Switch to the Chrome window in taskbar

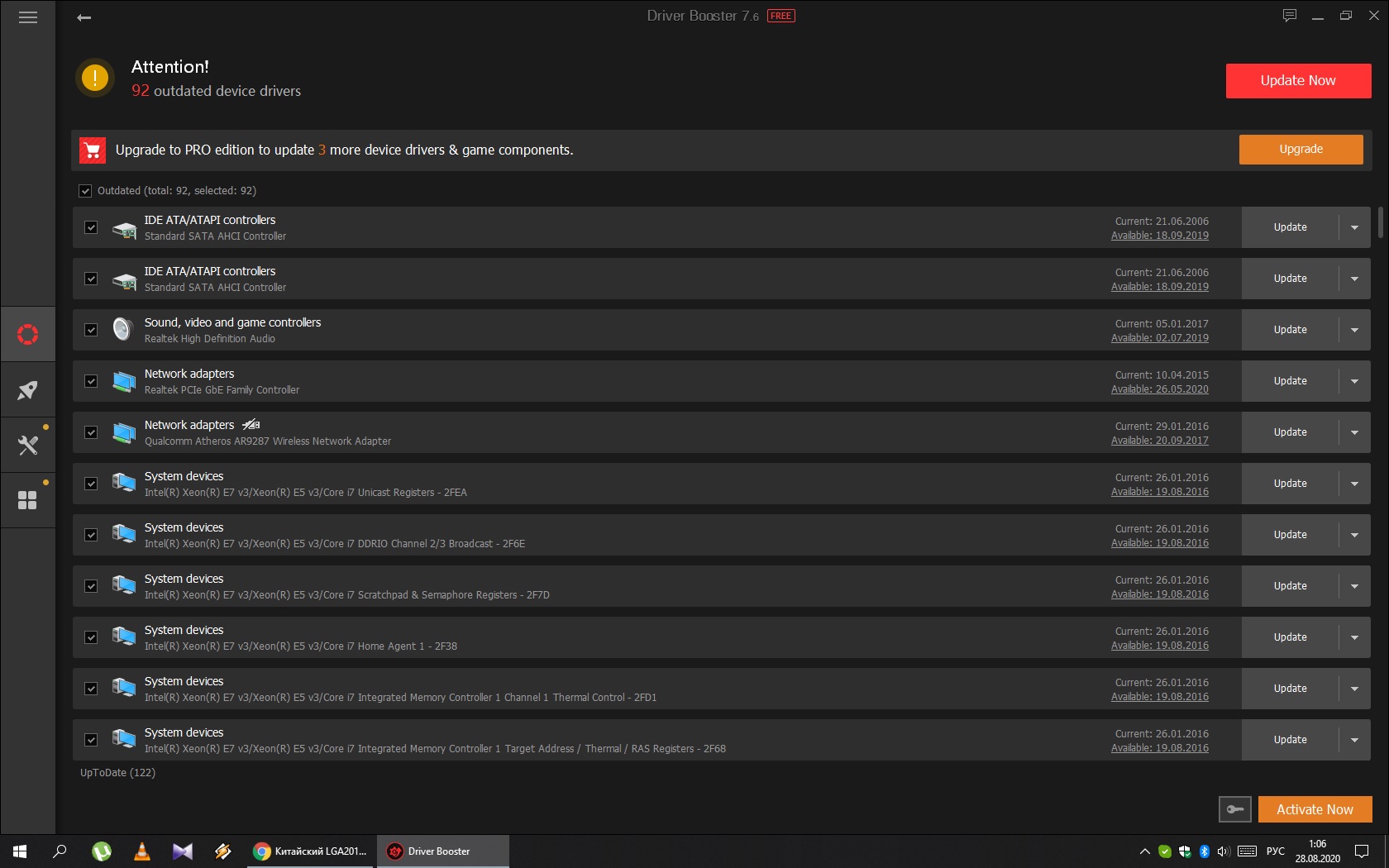pos(311,851)
